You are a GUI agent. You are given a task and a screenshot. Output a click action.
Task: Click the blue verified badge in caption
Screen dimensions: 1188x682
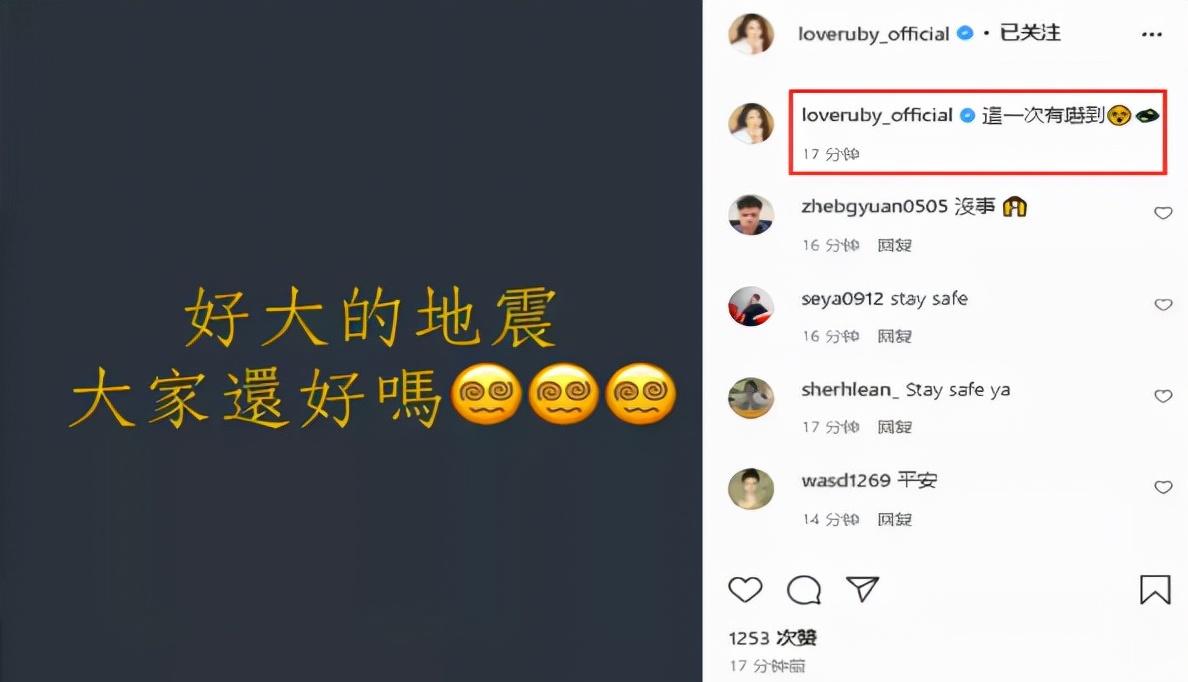coord(967,115)
